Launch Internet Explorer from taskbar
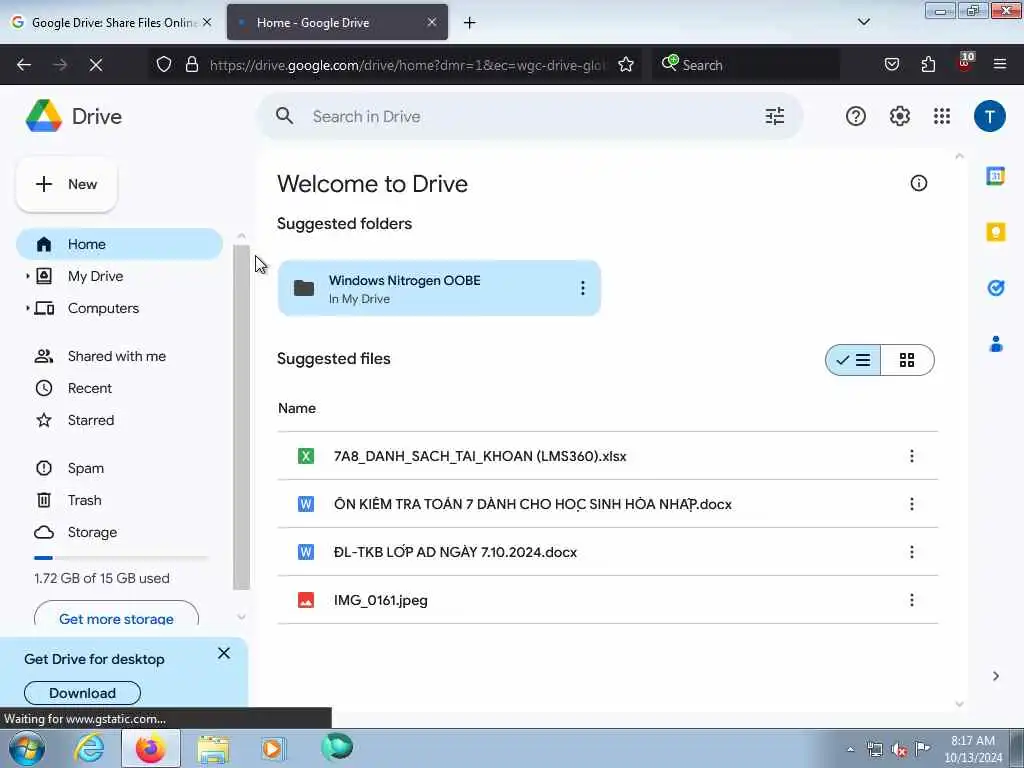This screenshot has height=768, width=1024. 89,748
